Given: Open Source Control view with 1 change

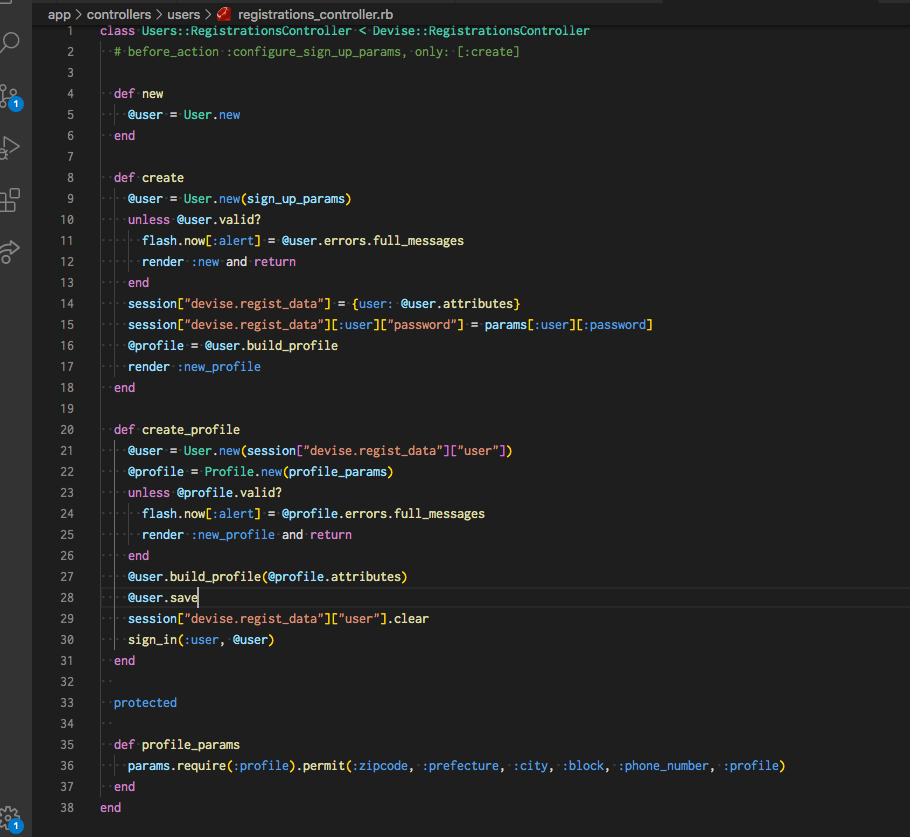Looking at the screenshot, I should point(10,97).
